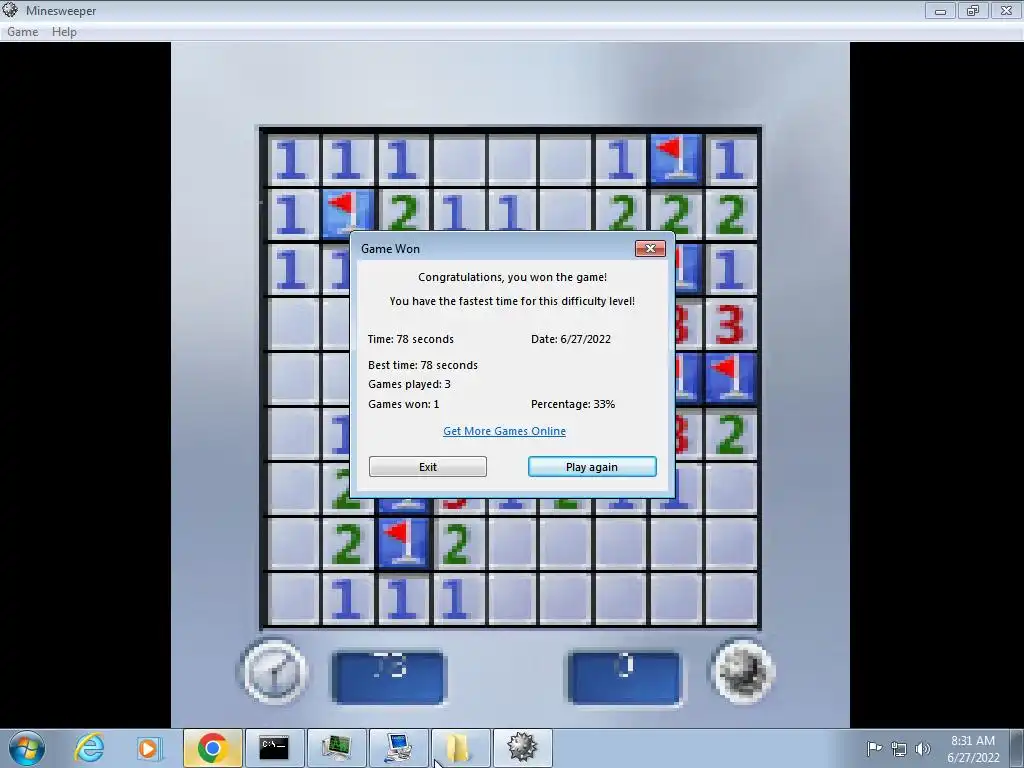Open the Action Center flag tray icon
This screenshot has height=768, width=1024.
pyautogui.click(x=874, y=748)
